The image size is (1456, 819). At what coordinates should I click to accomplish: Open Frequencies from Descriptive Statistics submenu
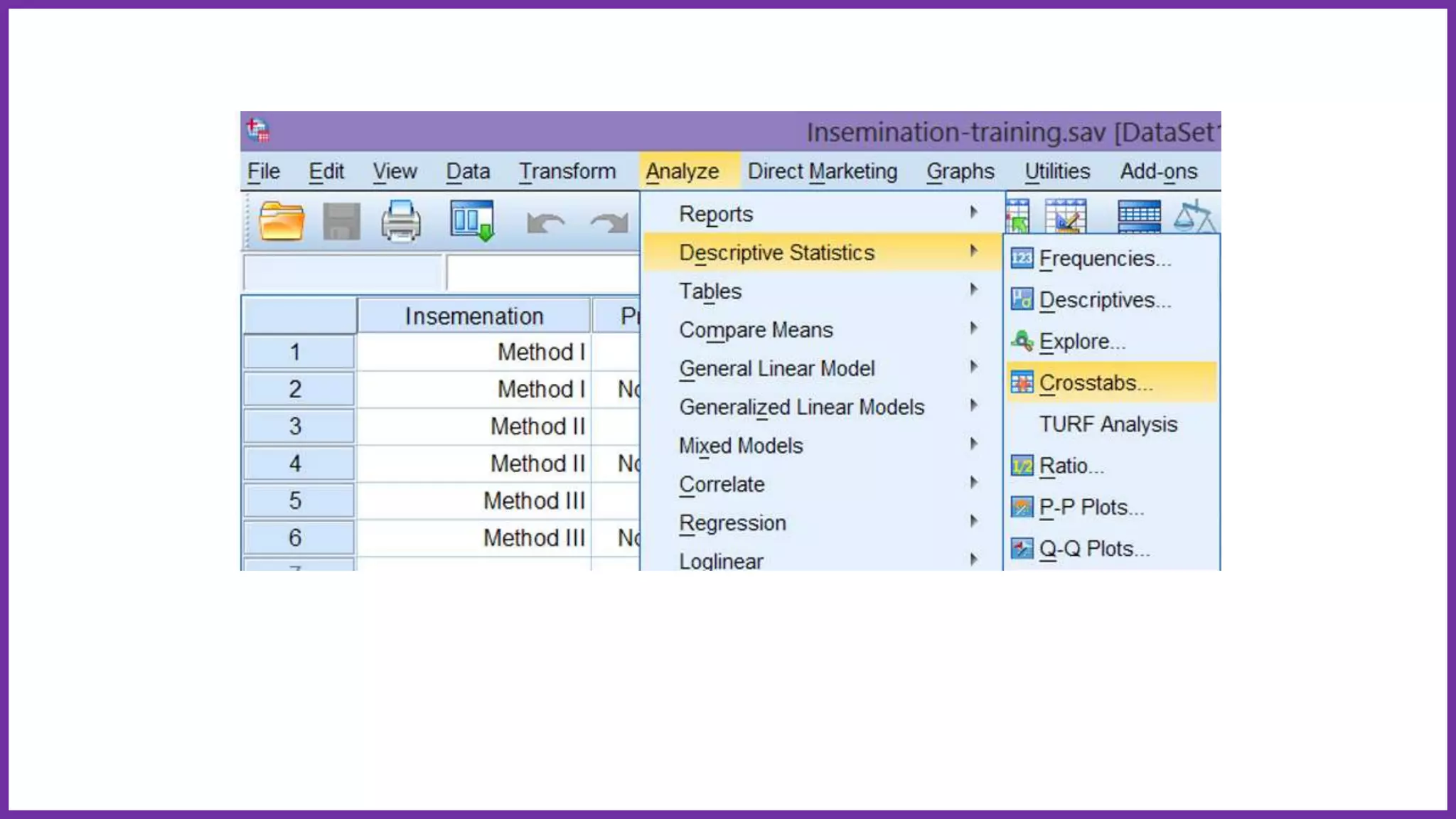point(1104,259)
